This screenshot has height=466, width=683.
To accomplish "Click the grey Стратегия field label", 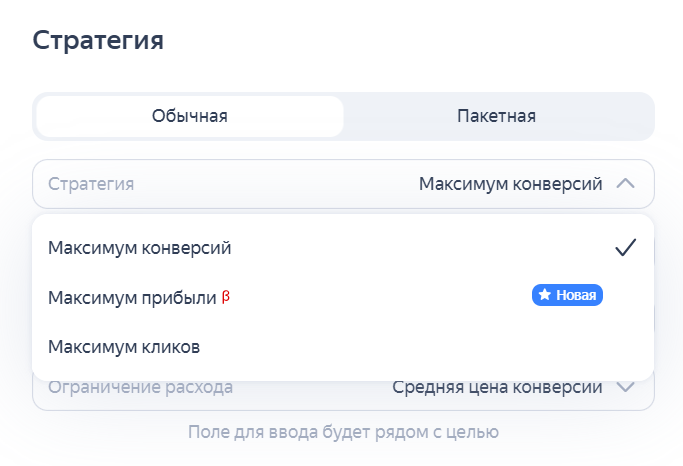I will [91, 184].
